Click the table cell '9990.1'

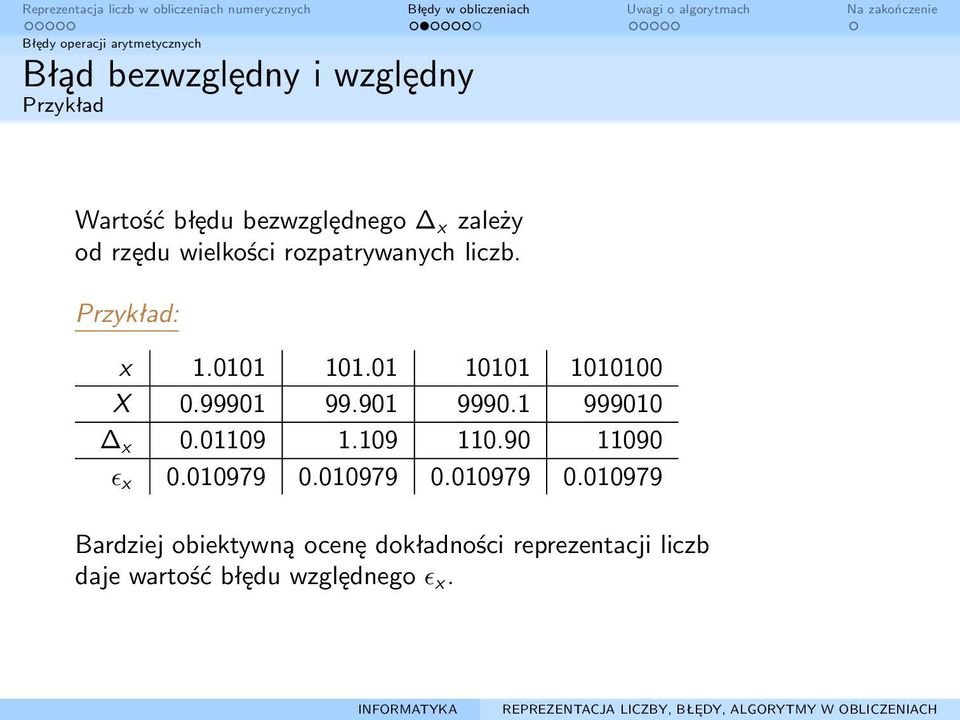[493, 404]
